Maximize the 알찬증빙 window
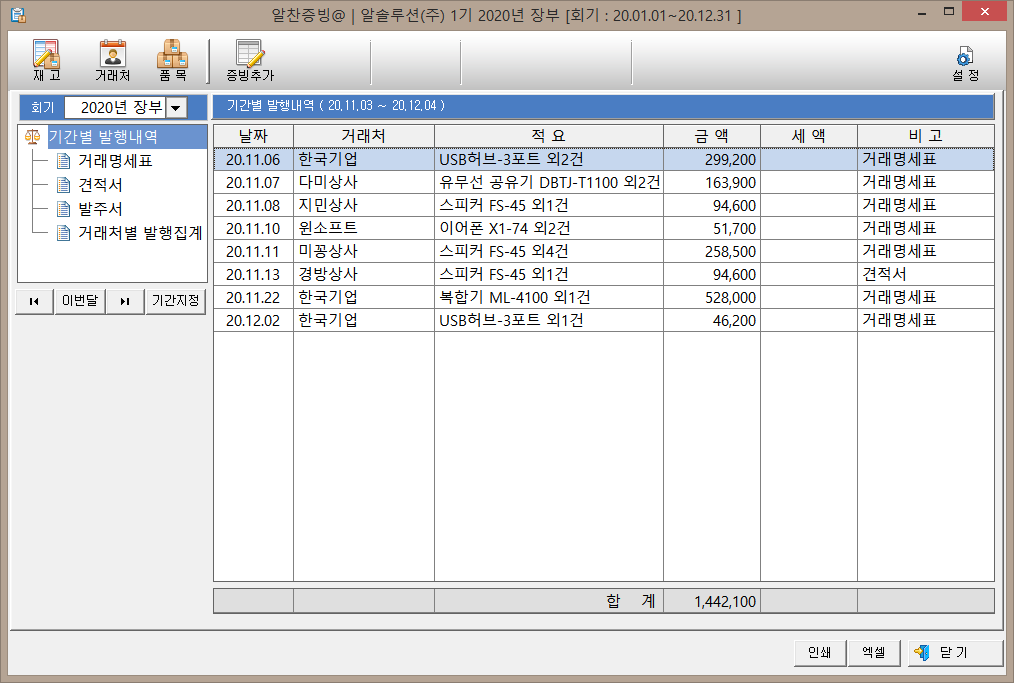The height and width of the screenshot is (683, 1014). pyautogui.click(x=949, y=12)
